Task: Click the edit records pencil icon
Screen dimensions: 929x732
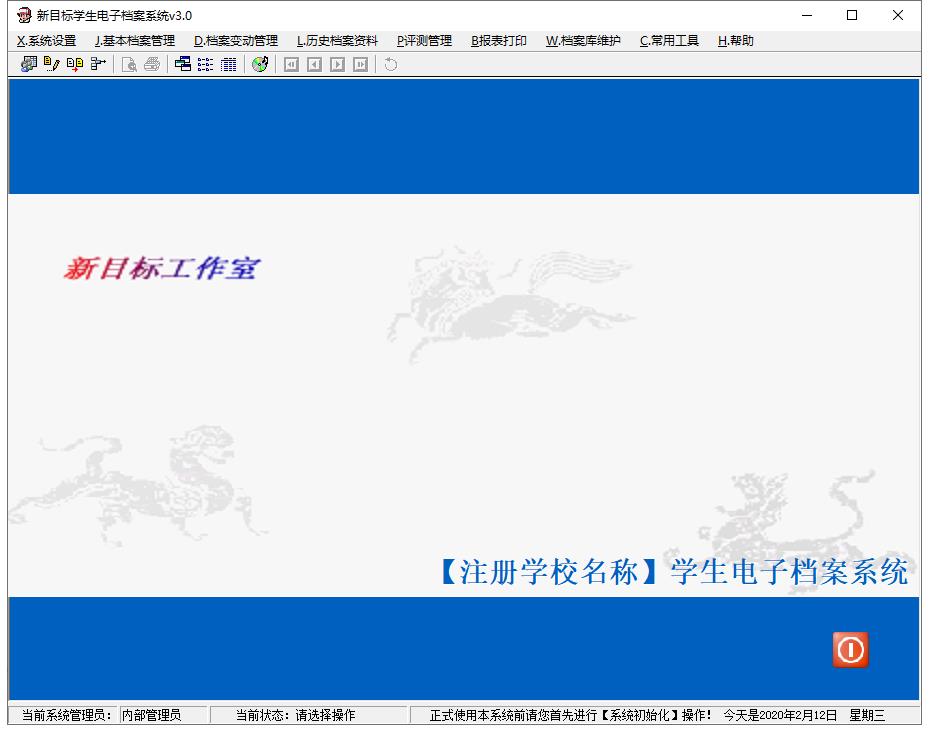Action: coord(52,64)
